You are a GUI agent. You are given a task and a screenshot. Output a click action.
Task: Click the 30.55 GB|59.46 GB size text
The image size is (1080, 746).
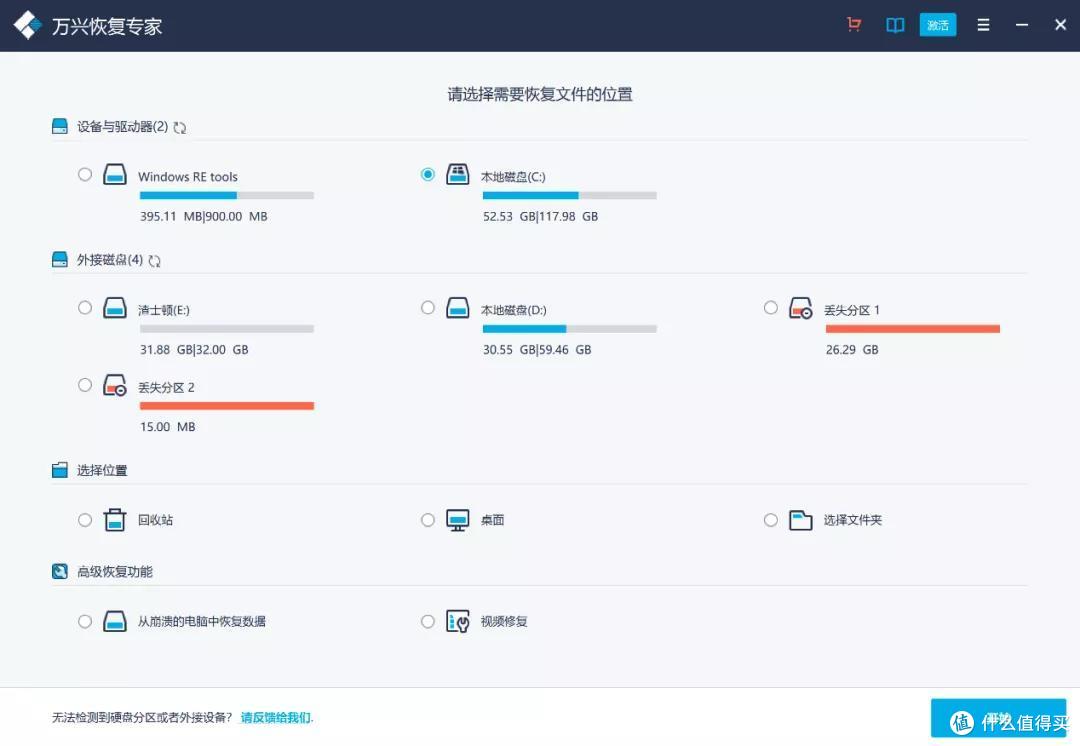pos(537,350)
